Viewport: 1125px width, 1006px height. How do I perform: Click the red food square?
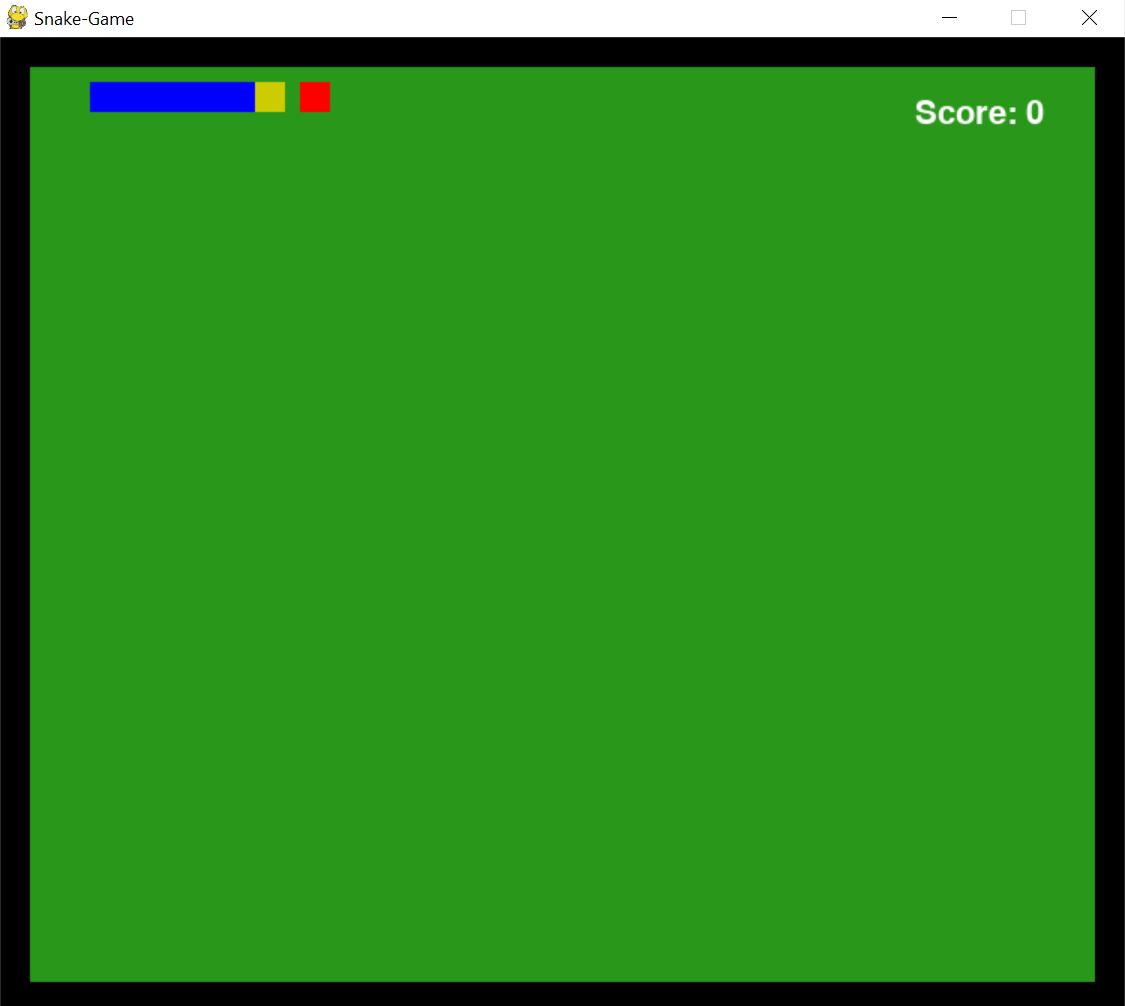pyautogui.click(x=315, y=97)
